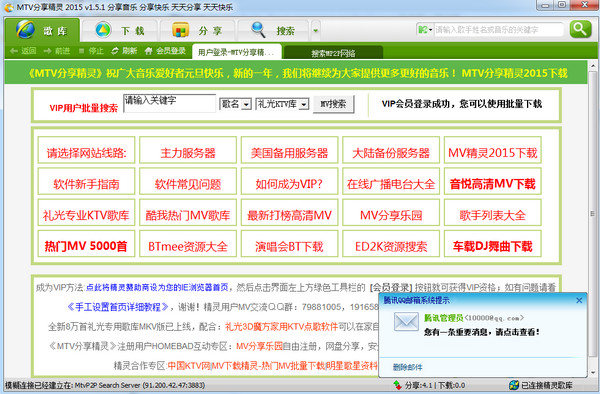600x394 pixels.
Task: Click the scrollbar up arrow
Action: point(593,66)
